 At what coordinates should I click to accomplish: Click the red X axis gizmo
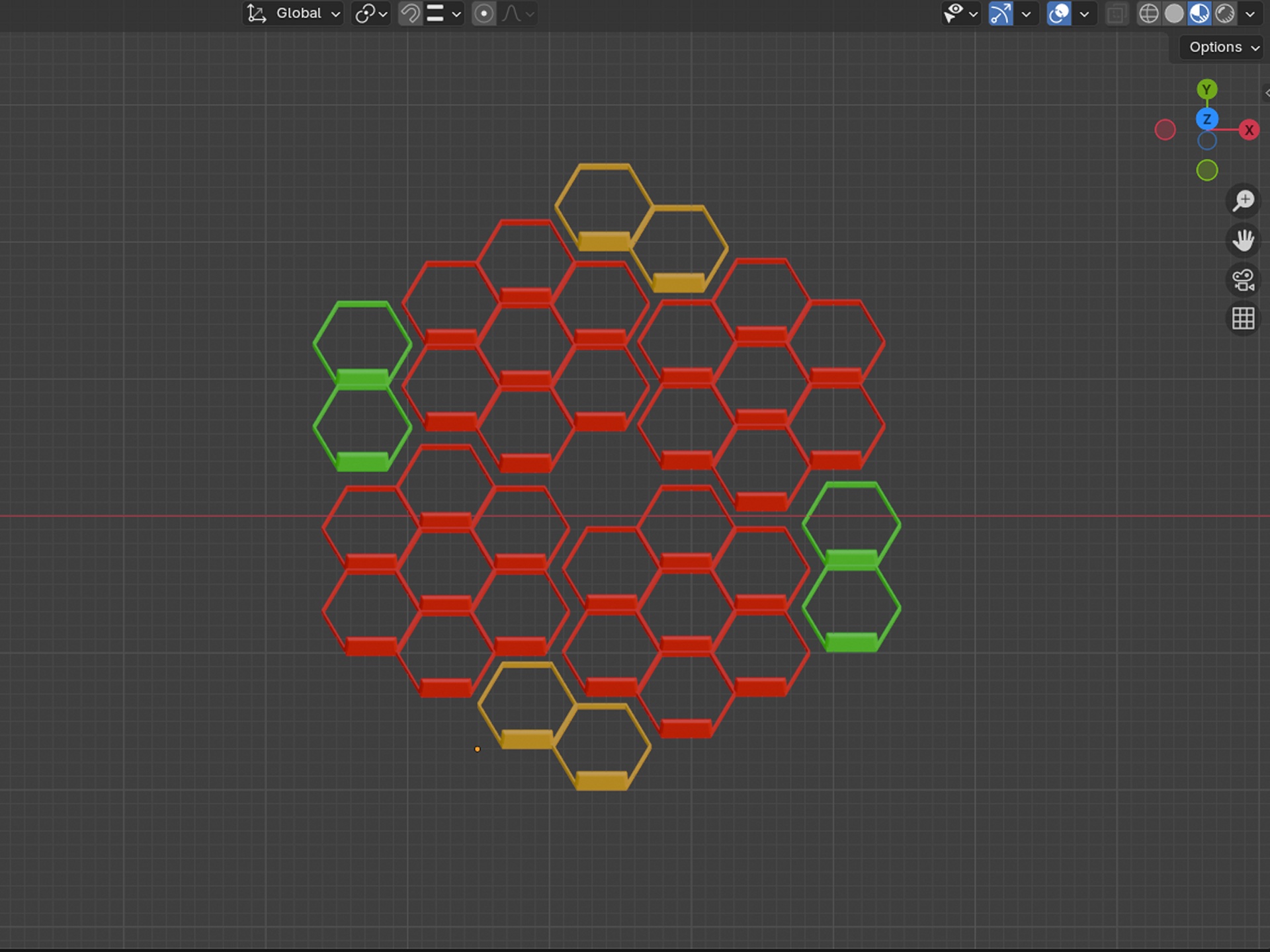(1249, 130)
